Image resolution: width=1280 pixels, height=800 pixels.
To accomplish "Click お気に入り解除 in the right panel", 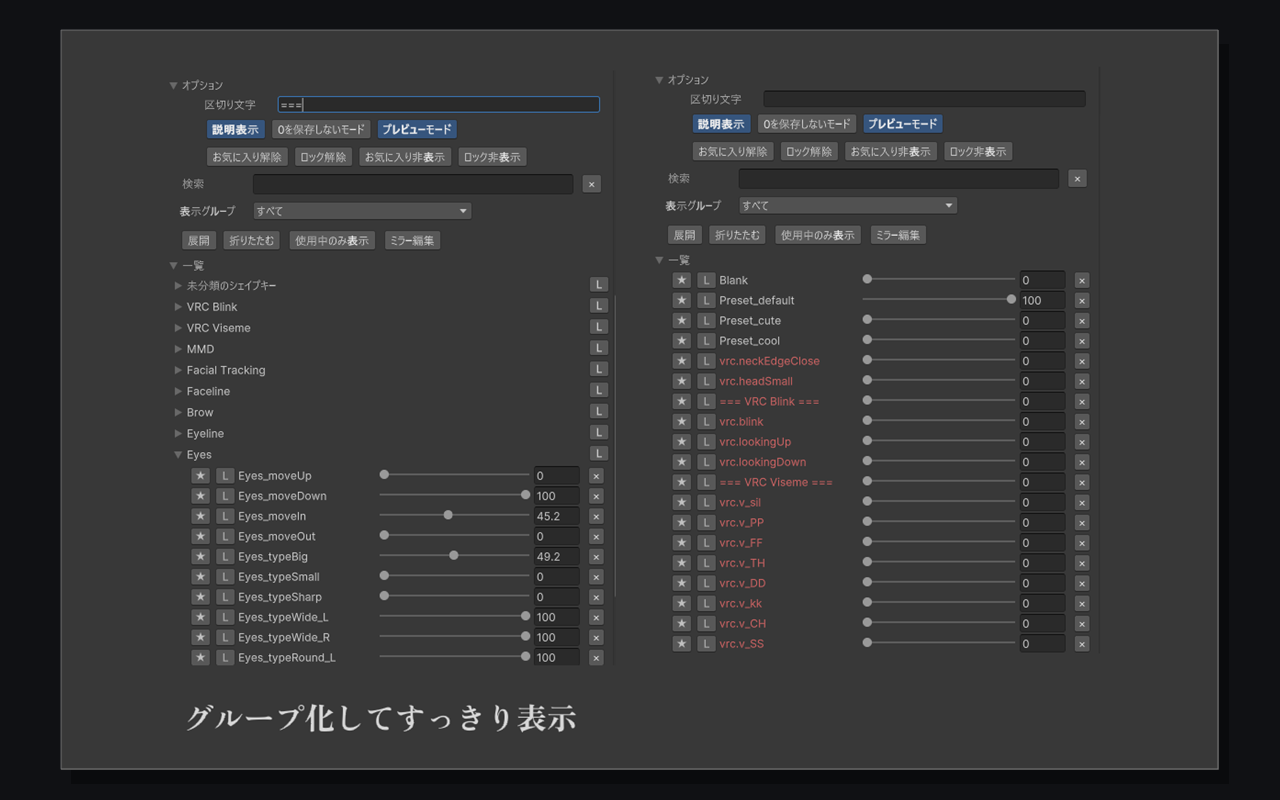I will click(x=733, y=152).
